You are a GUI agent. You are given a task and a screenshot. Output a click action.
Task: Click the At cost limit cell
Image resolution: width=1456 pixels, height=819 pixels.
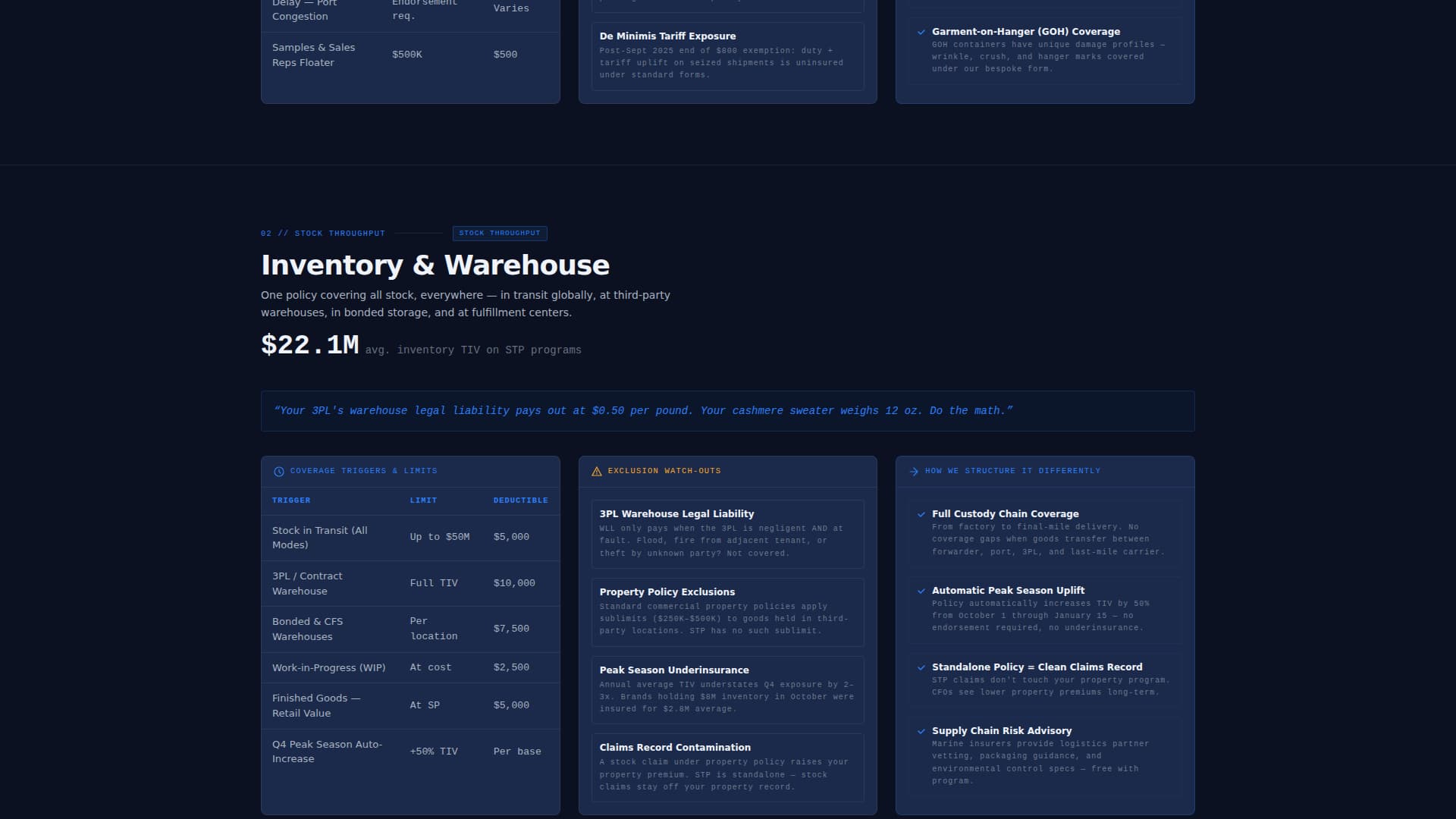[x=431, y=667]
